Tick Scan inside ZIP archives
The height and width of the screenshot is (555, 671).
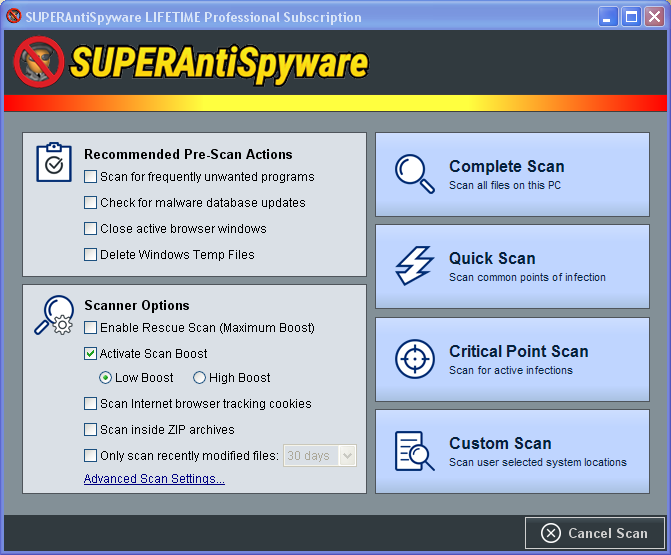pos(90,430)
